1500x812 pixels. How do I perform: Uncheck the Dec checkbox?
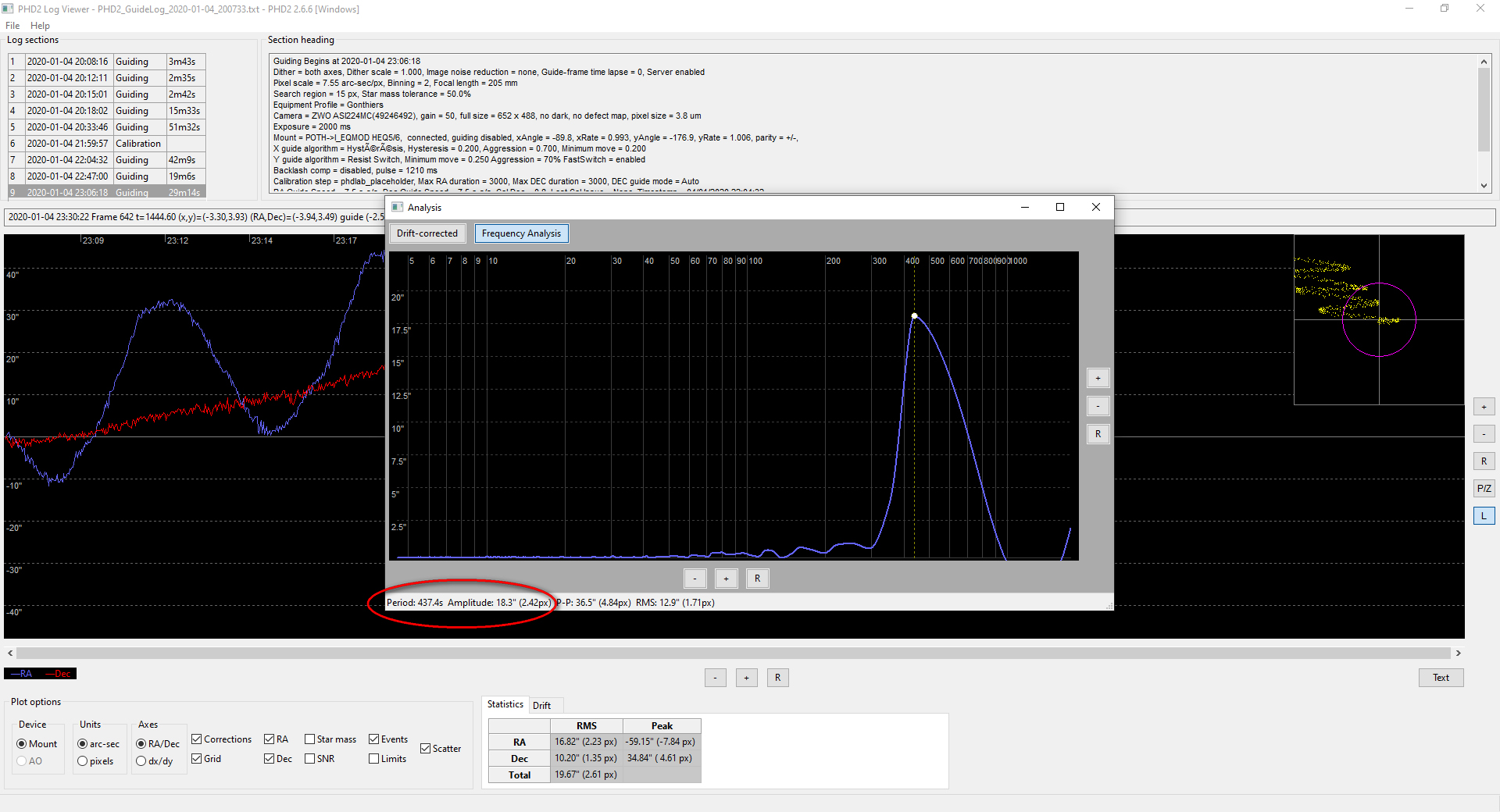click(x=278, y=759)
